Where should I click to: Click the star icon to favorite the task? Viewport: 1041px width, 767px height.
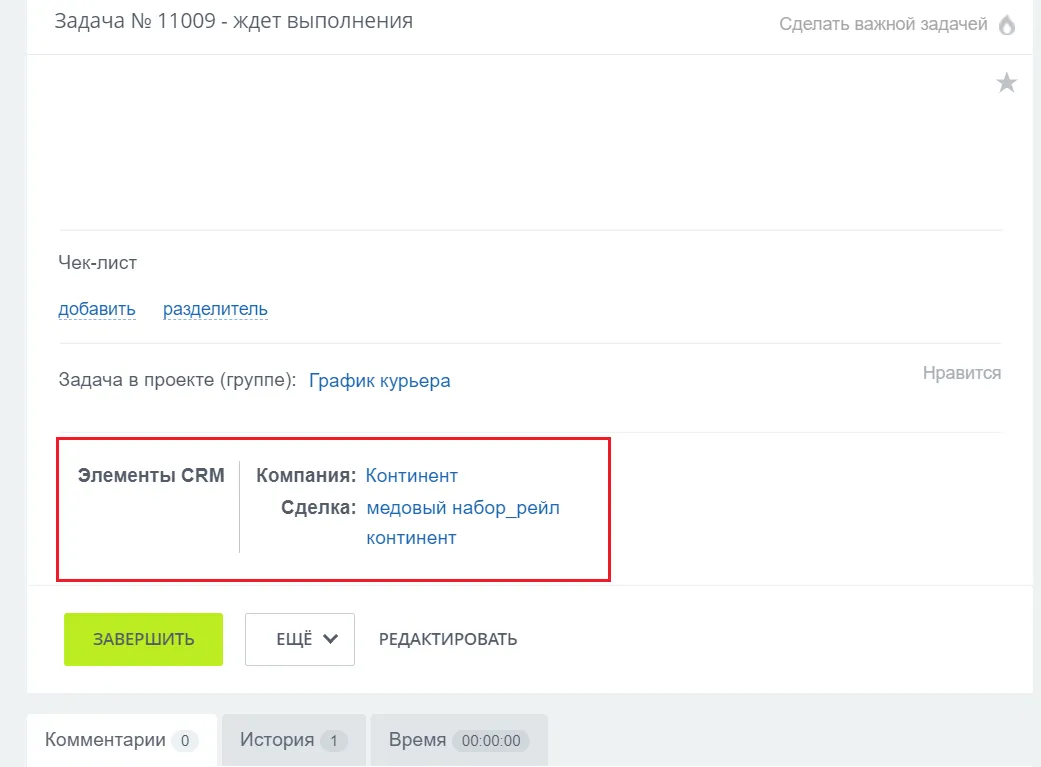[1005, 82]
